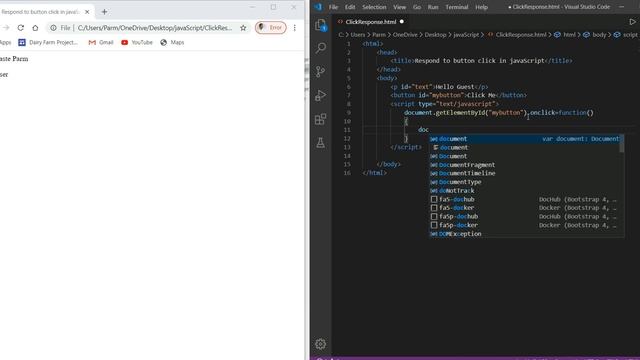The width and height of the screenshot is (640, 360).
Task: Select 'DocumentTimeline' from autocomplete
Action: point(525,173)
